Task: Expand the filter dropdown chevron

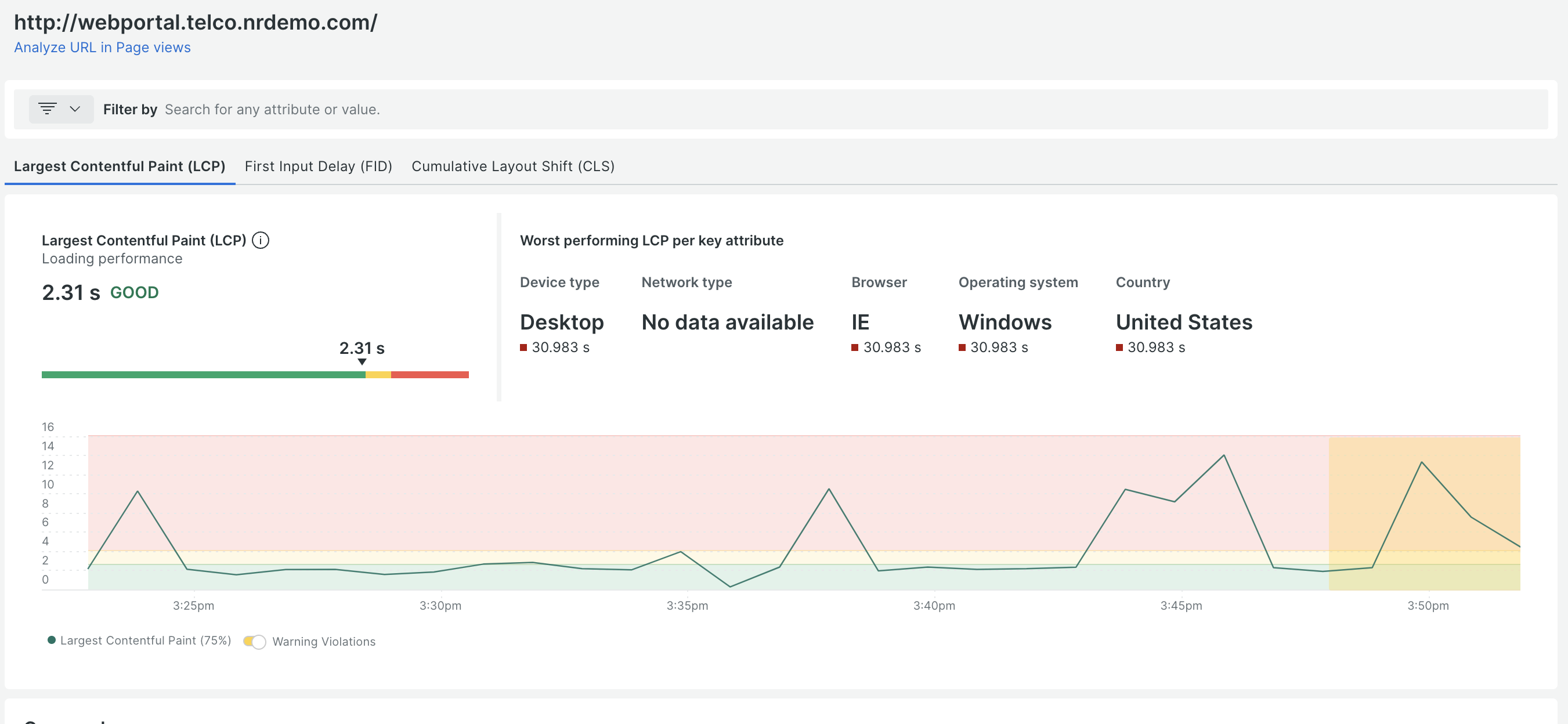Action: click(75, 109)
